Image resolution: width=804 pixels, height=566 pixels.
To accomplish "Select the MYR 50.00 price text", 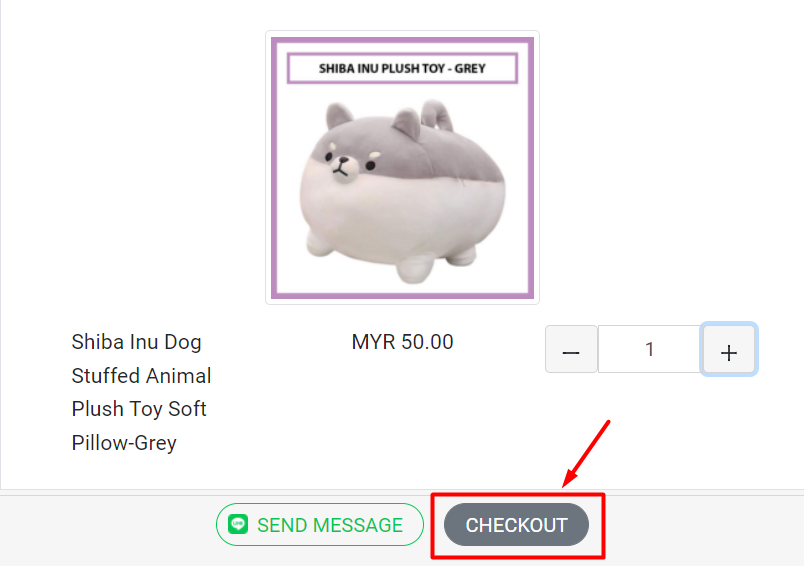I will (403, 342).
